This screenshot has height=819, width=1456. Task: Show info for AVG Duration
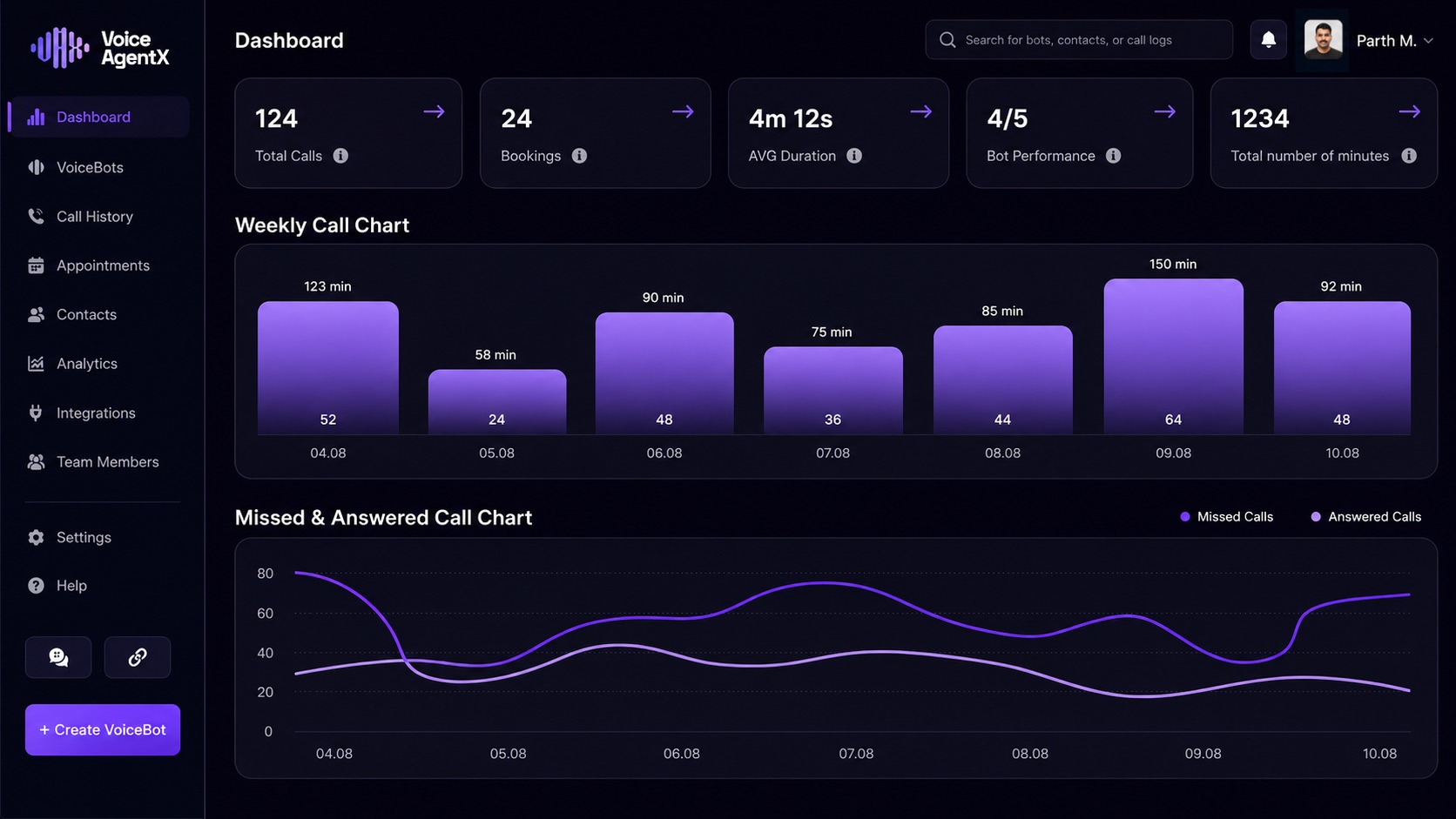[x=854, y=156]
